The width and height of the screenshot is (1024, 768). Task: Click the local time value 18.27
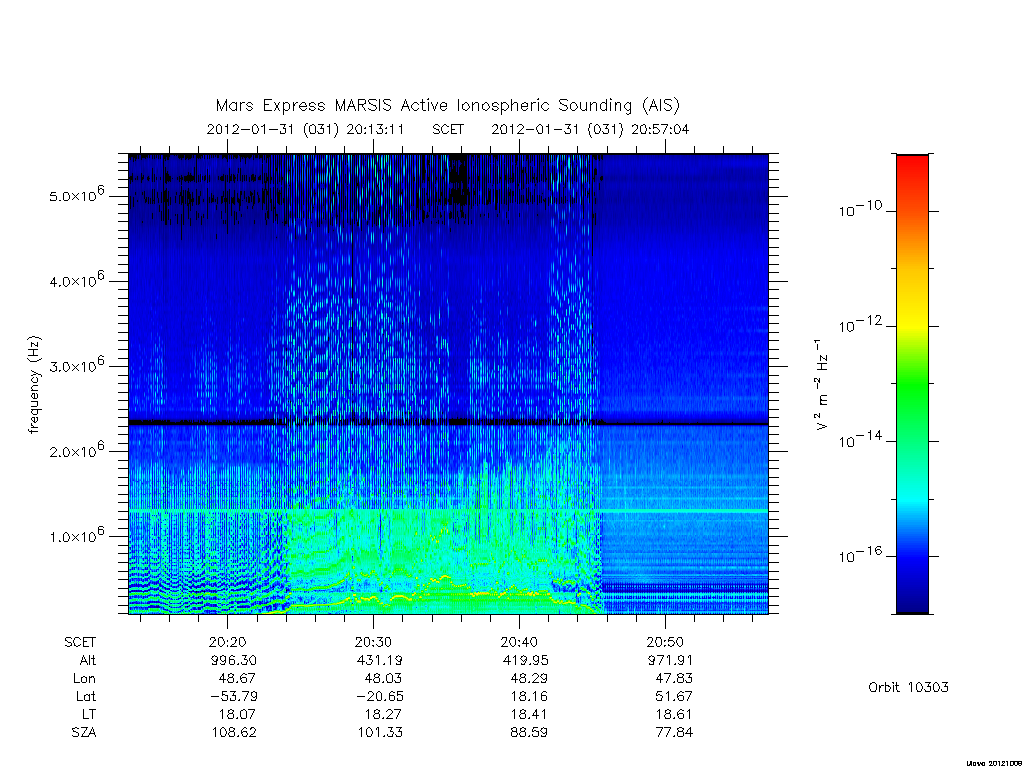[383, 714]
